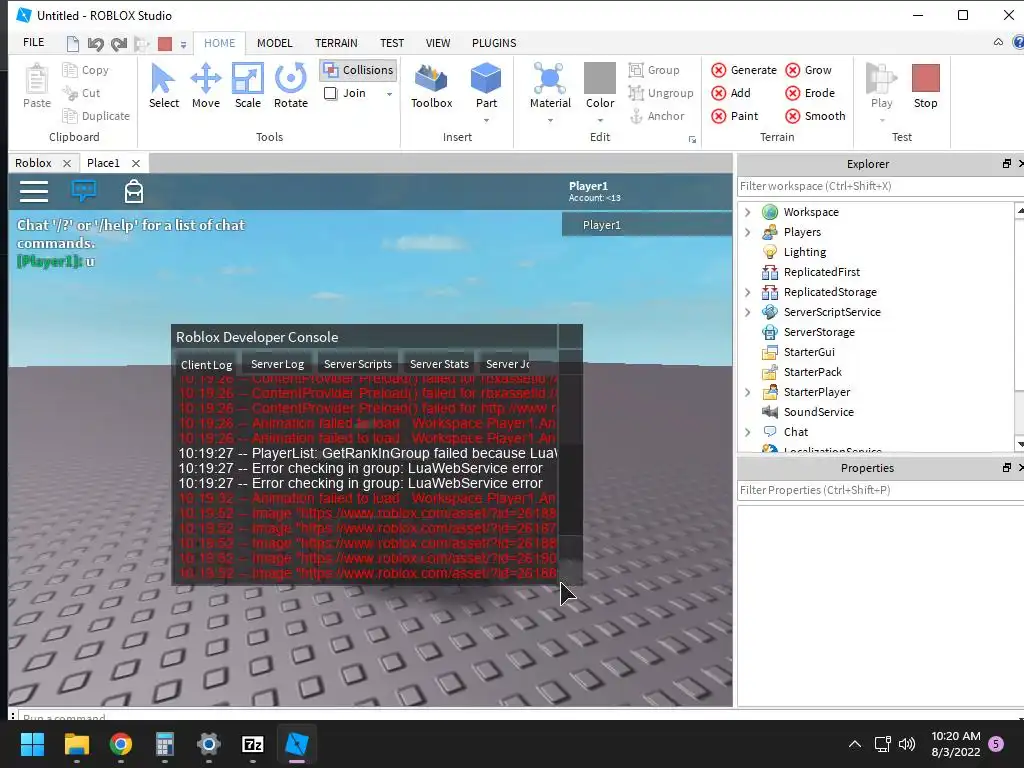
Task: Switch to the TERRAIN ribbon tab
Action: point(336,43)
